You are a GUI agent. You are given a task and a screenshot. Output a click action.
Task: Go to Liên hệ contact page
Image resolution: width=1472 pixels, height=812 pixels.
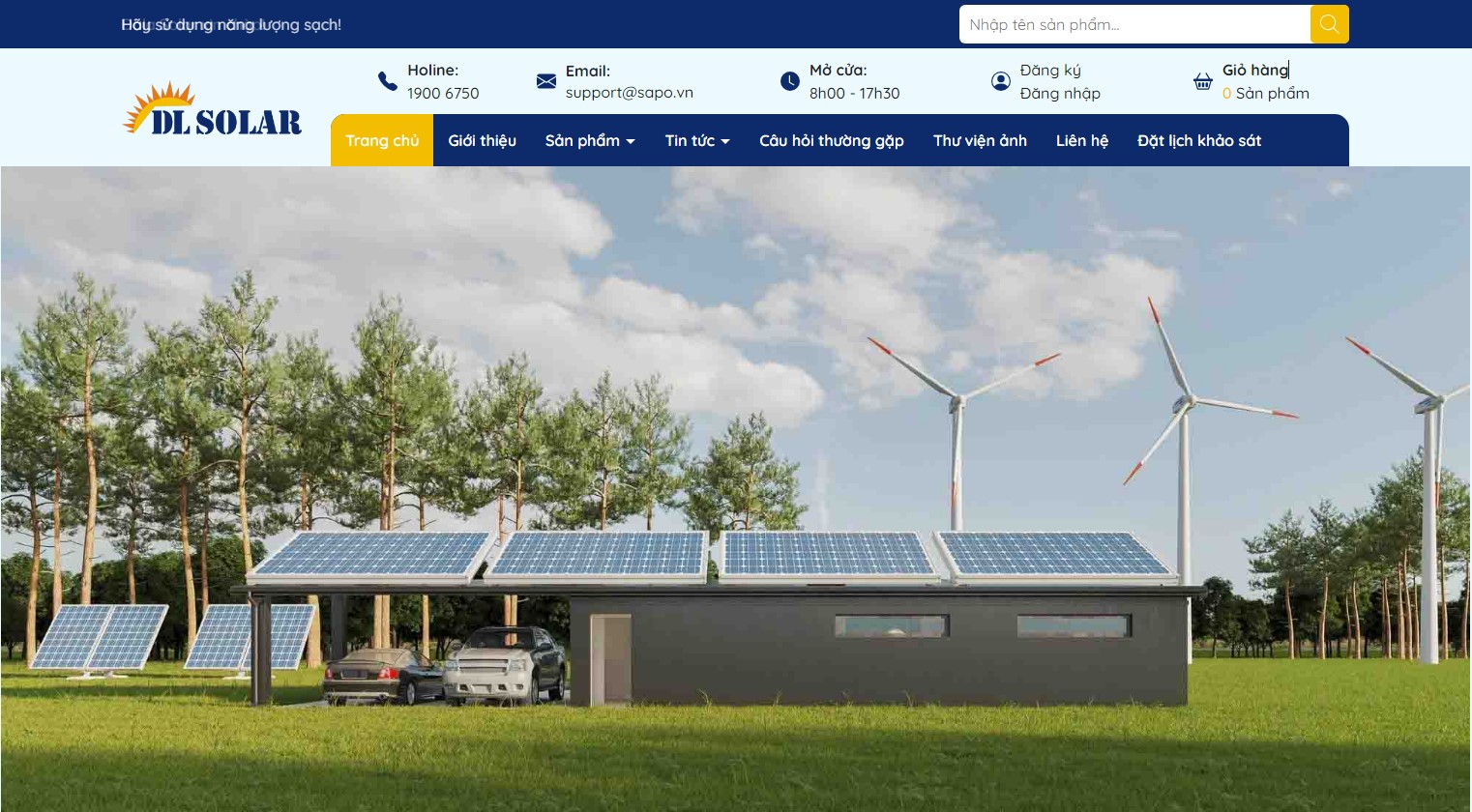[1082, 140]
